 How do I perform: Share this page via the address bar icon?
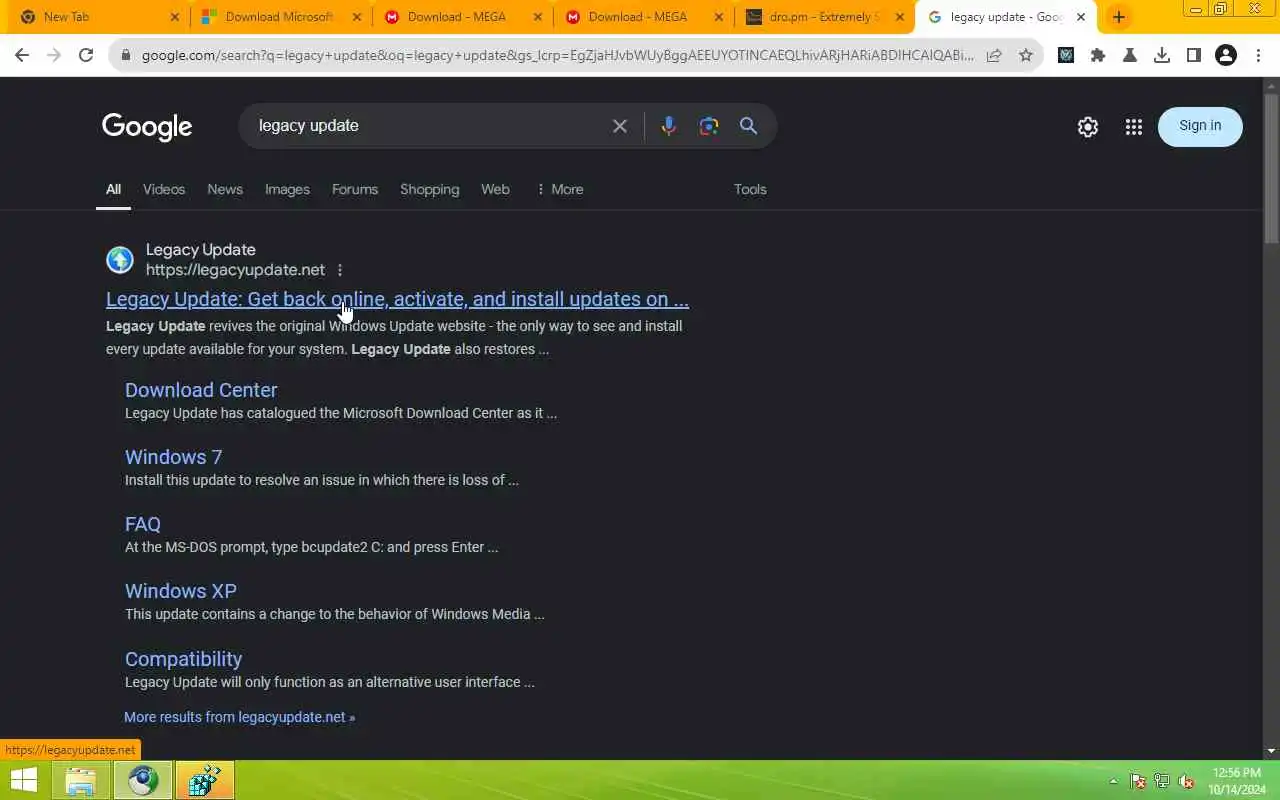click(x=994, y=56)
